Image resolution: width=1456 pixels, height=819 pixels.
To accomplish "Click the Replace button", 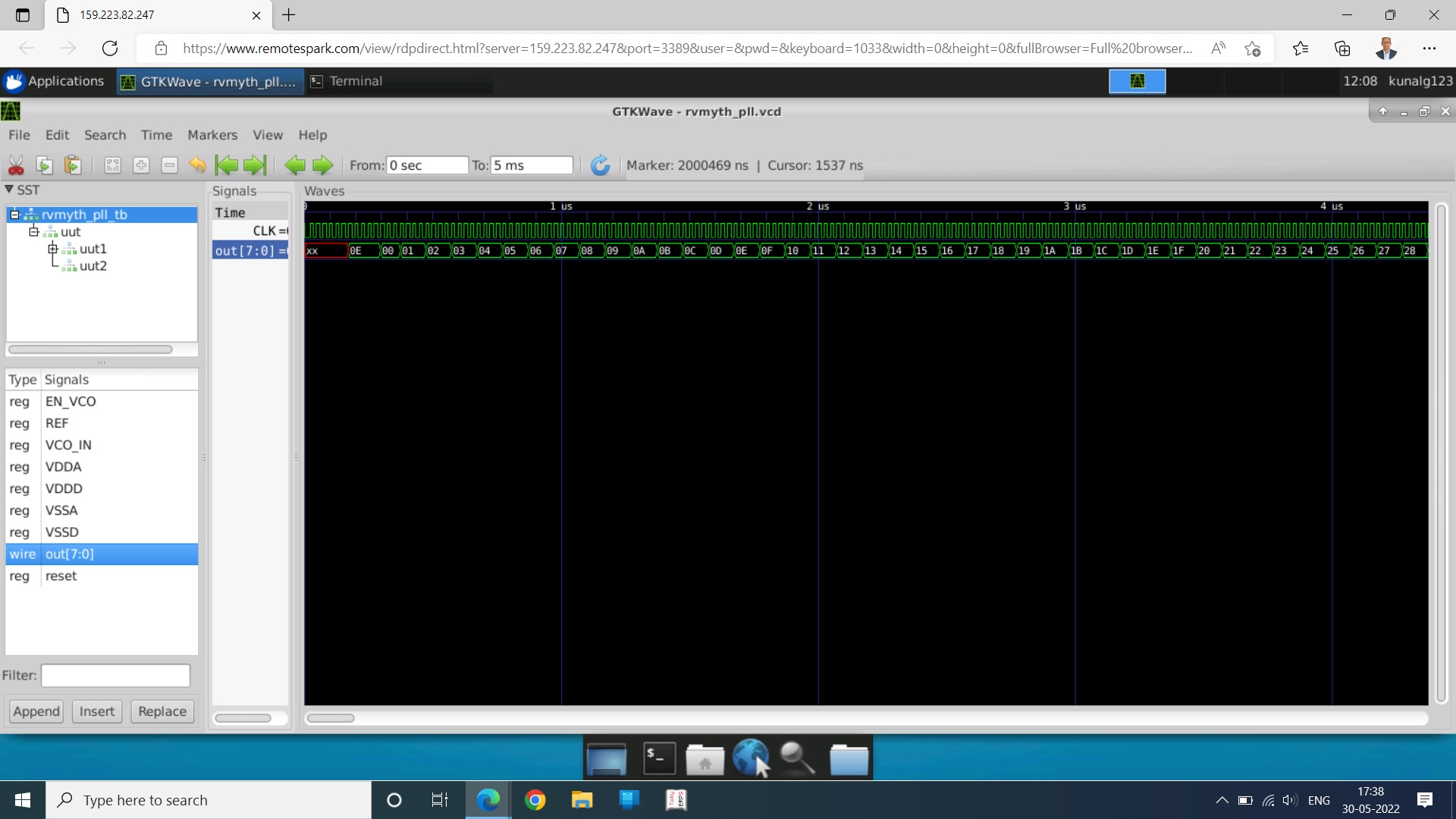I will [x=162, y=711].
